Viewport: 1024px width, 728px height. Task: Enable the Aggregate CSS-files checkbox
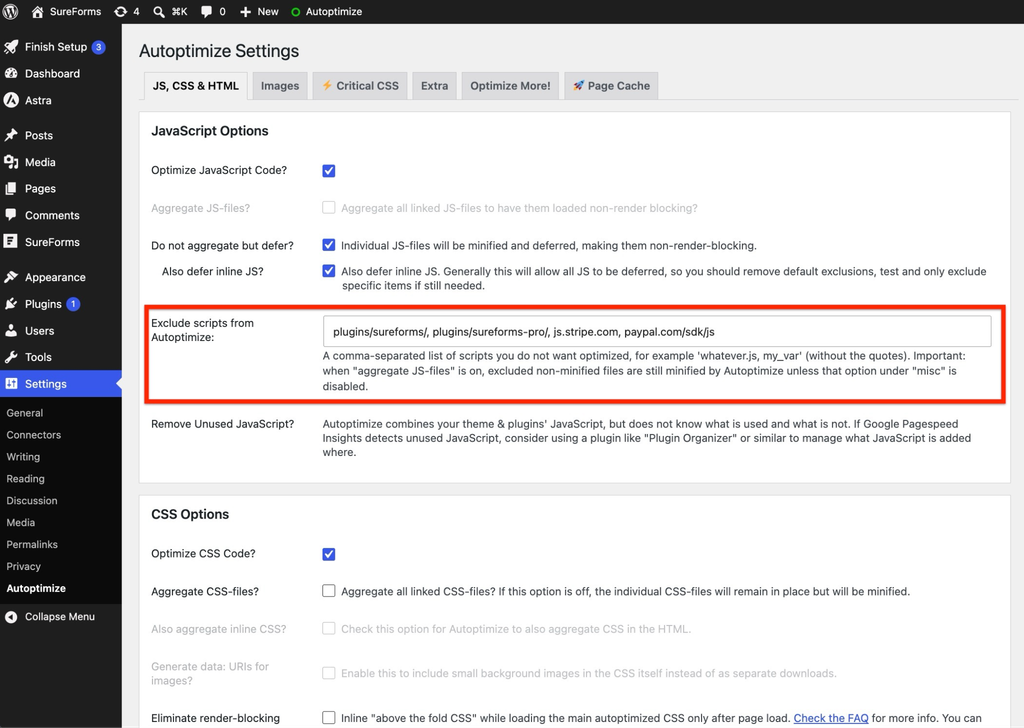[x=328, y=591]
